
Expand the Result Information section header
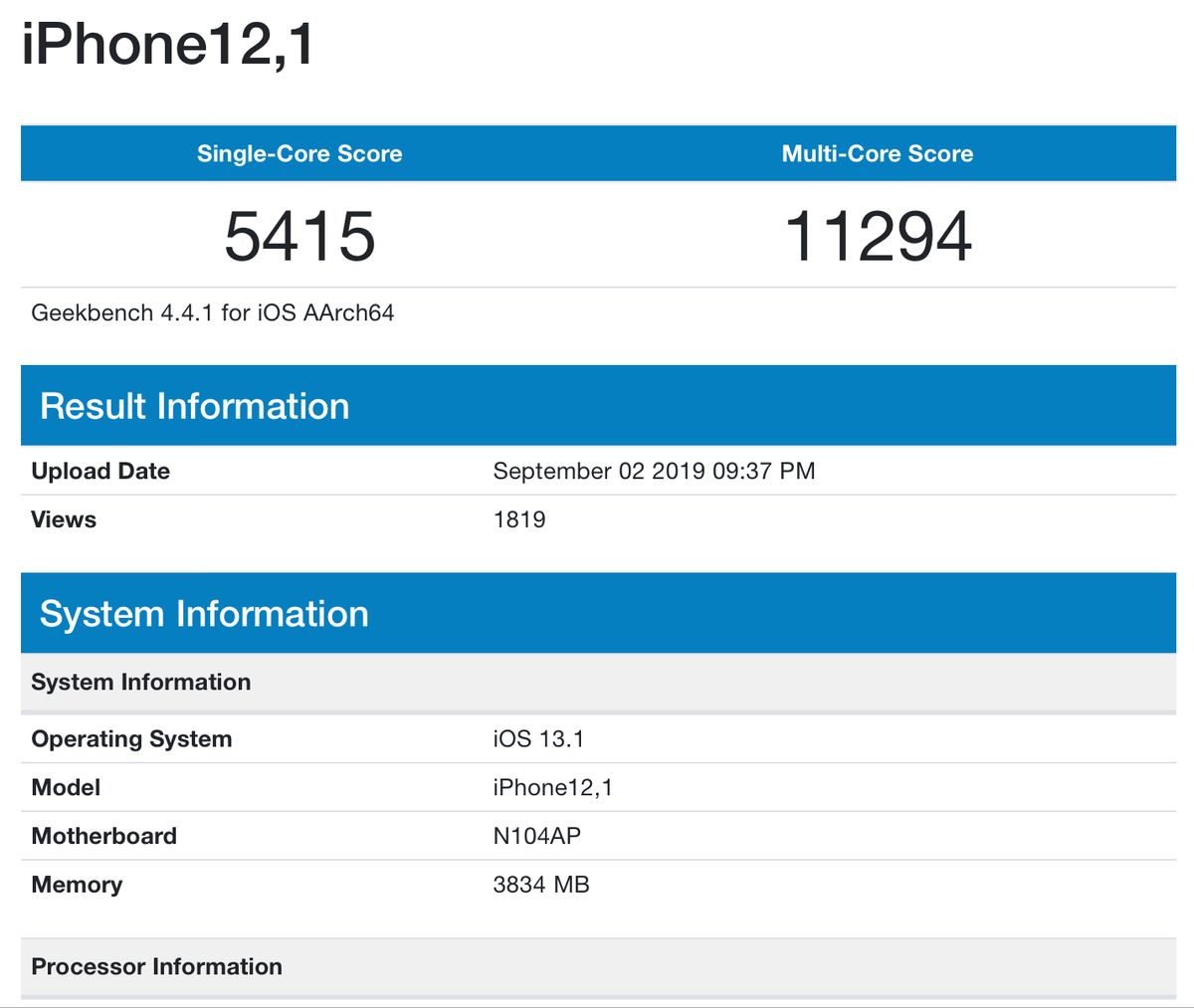[194, 406]
